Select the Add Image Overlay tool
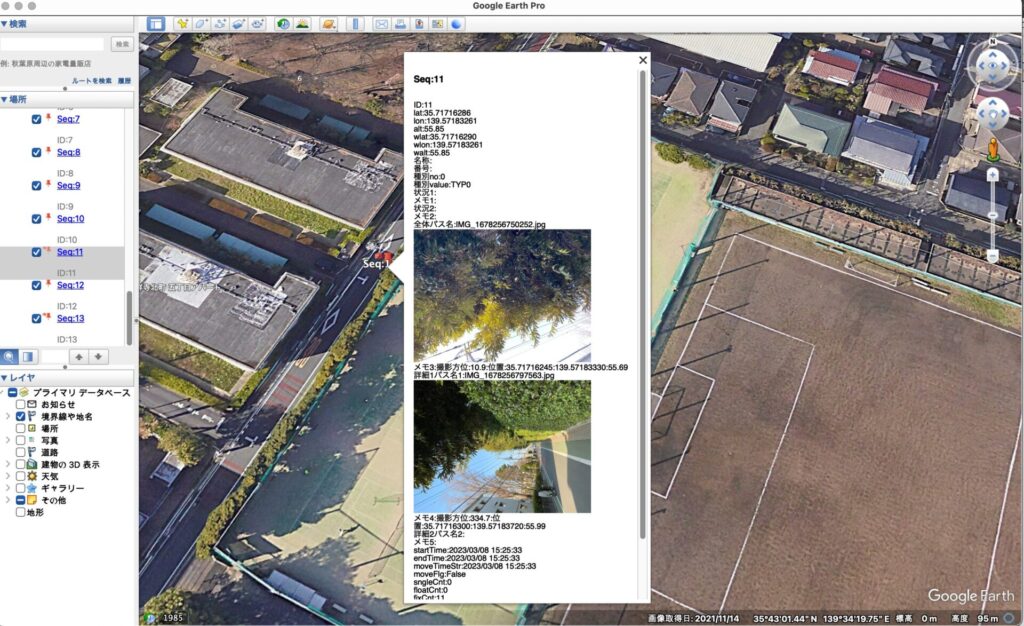The height and width of the screenshot is (626, 1024). pyautogui.click(x=238, y=24)
